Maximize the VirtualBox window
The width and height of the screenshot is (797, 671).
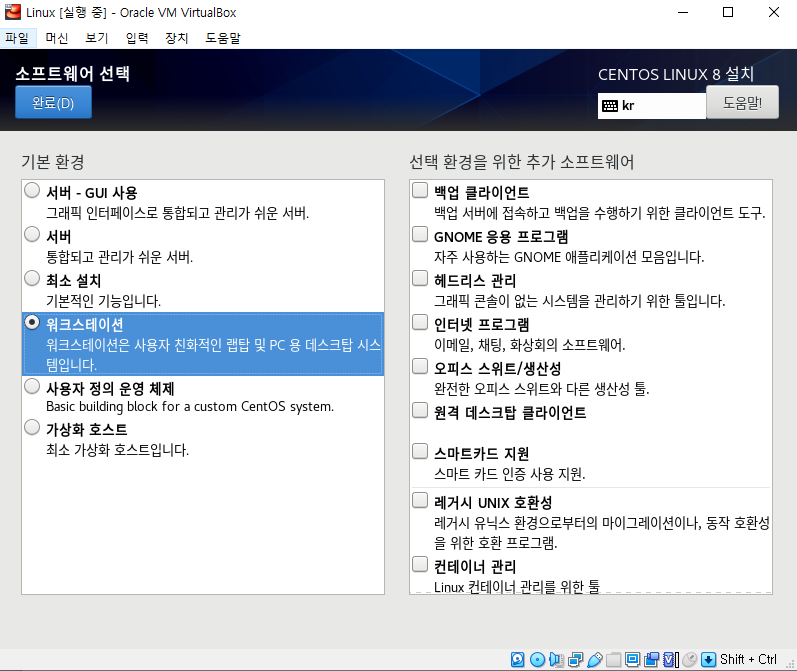click(728, 12)
